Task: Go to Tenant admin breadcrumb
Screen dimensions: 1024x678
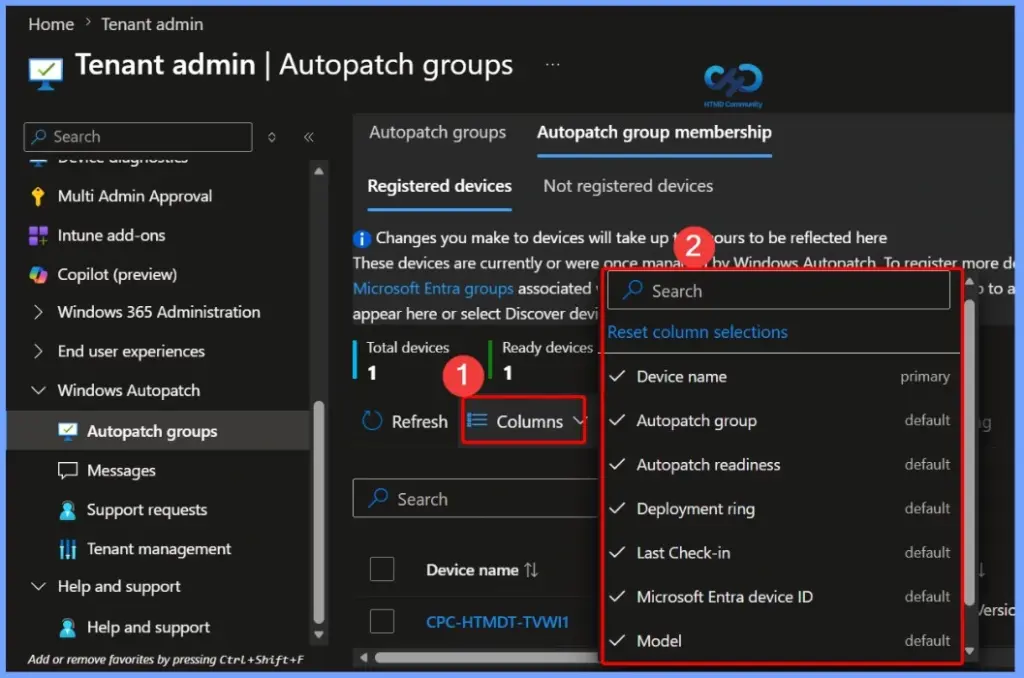Action: click(x=152, y=24)
